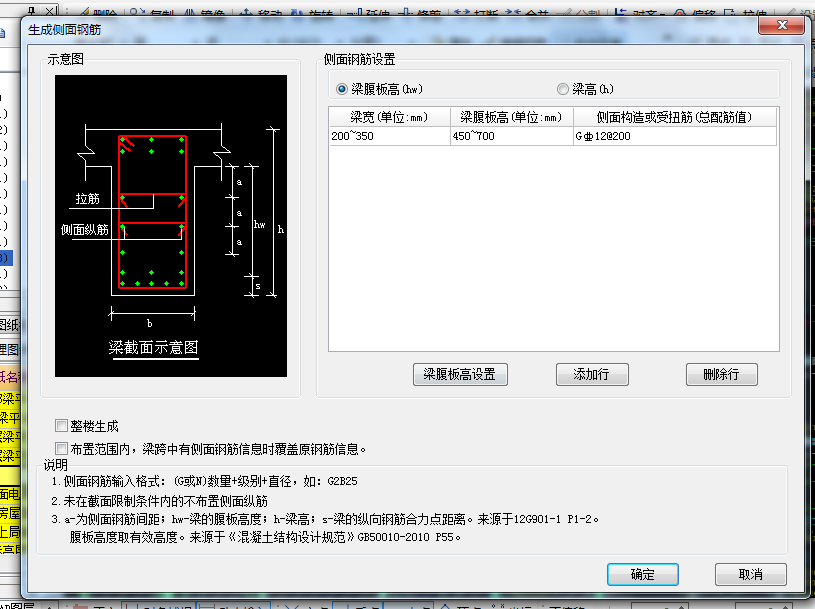Click the 生成侧面钢筋 title bar
Viewport: 815px width, 609px height.
coord(390,30)
